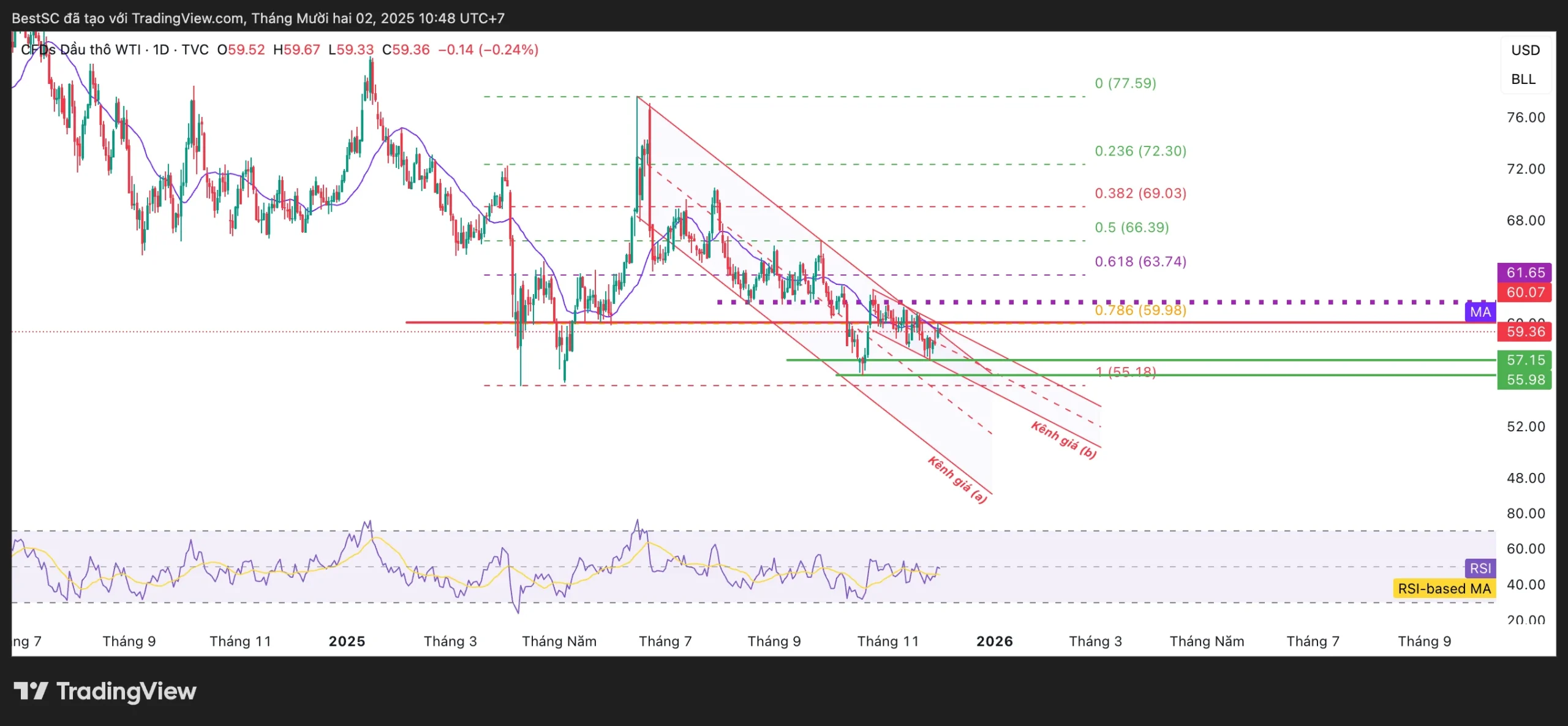Click the purple MA indicator tag
The height and width of the screenshot is (726, 1568).
pyautogui.click(x=1480, y=312)
